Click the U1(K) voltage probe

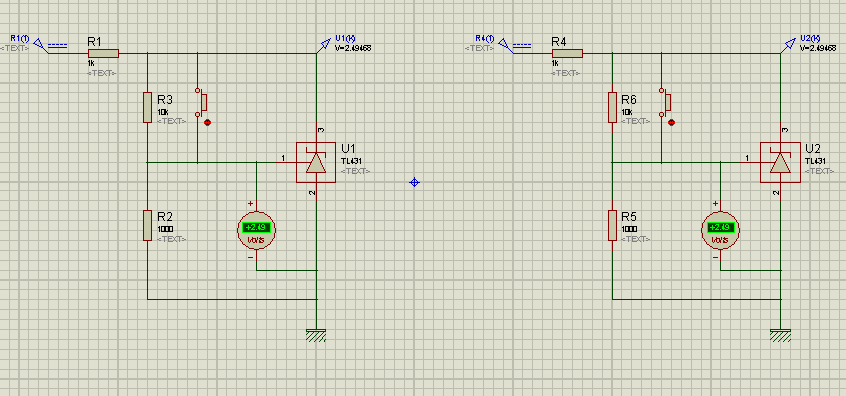pos(323,46)
